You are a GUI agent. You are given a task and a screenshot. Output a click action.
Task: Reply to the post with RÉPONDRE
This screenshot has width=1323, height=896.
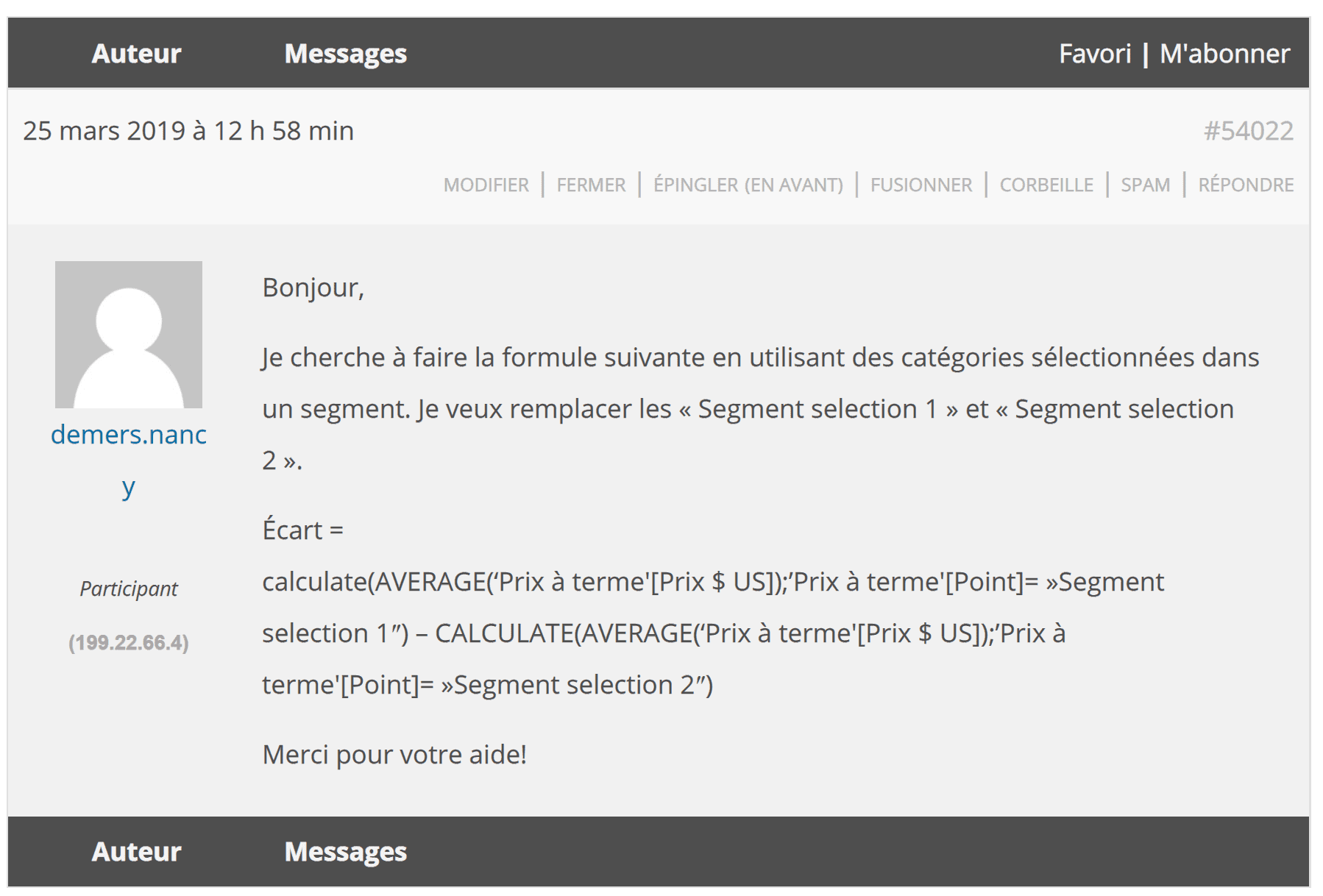click(1245, 185)
